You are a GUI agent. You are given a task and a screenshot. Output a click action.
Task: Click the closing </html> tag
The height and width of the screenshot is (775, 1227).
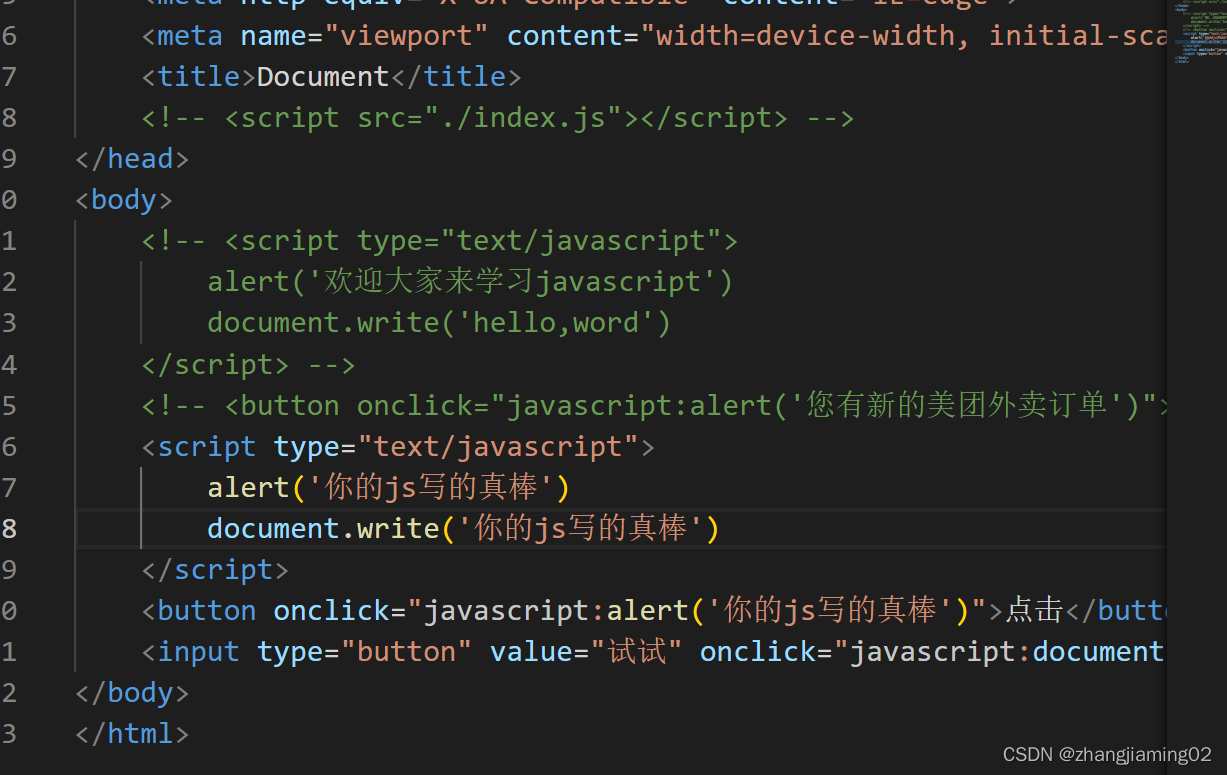click(132, 733)
